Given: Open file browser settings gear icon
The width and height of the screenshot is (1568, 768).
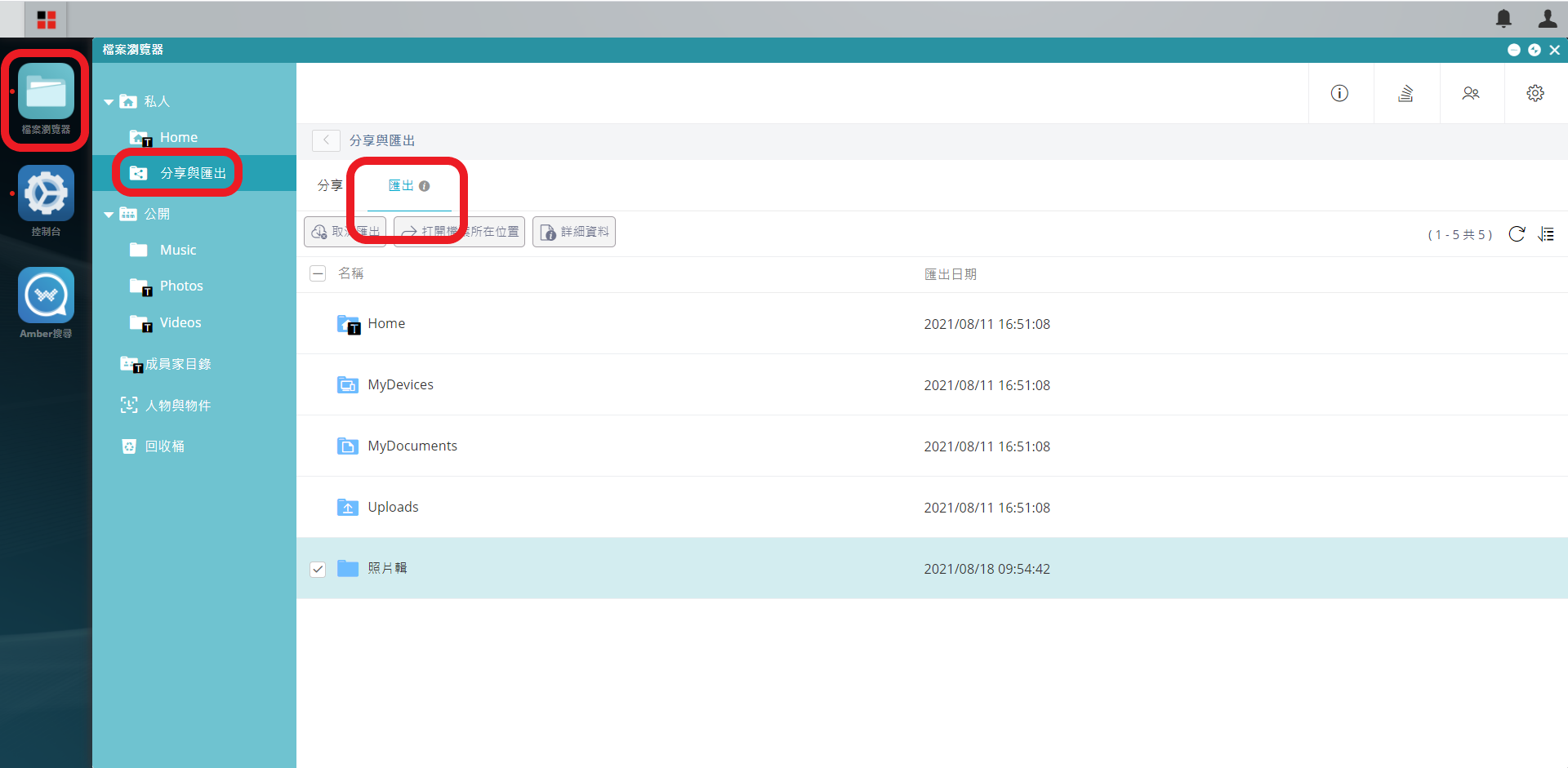Looking at the screenshot, I should pyautogui.click(x=1535, y=93).
